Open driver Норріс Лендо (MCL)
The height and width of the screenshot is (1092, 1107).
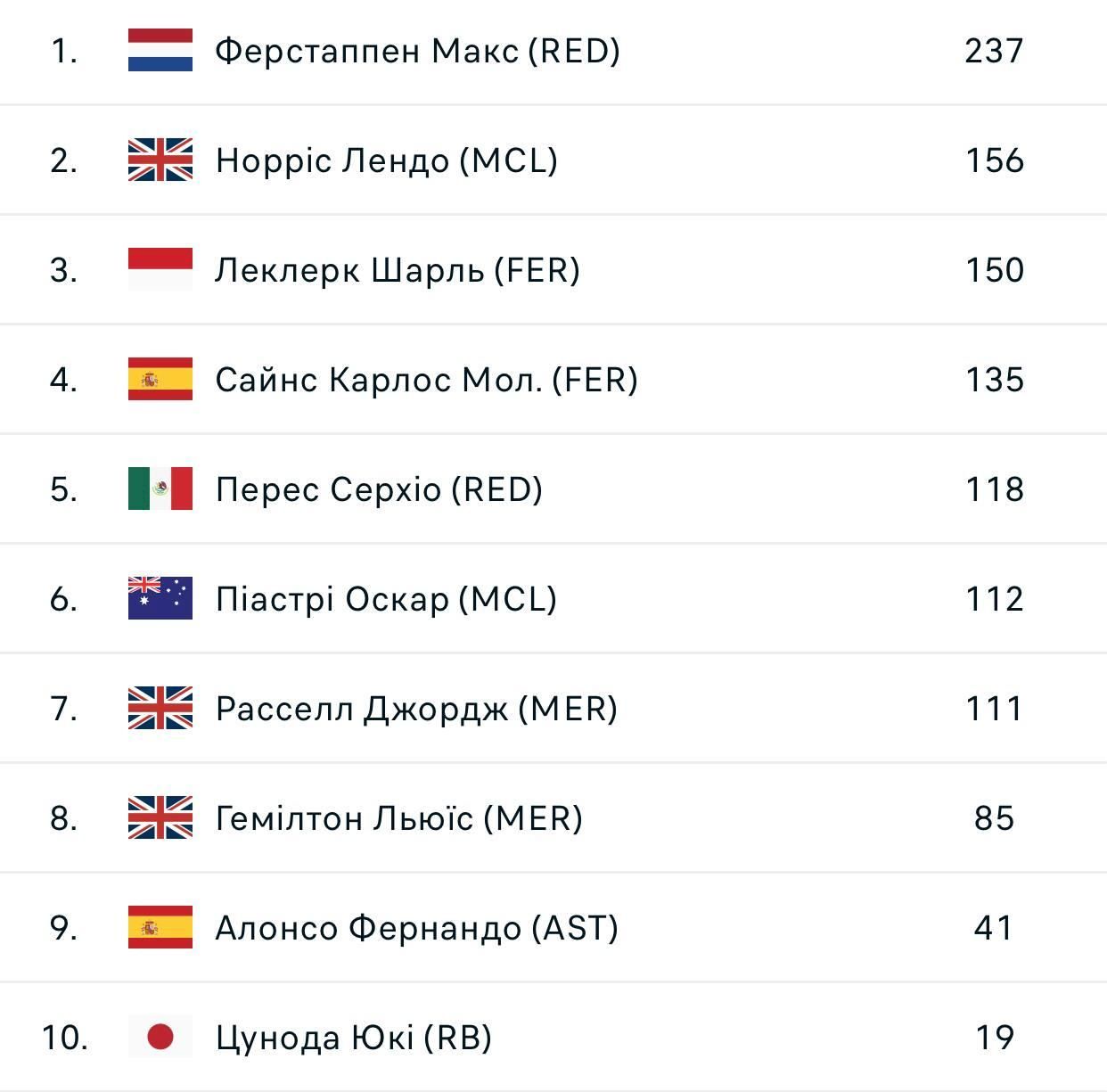pos(387,160)
